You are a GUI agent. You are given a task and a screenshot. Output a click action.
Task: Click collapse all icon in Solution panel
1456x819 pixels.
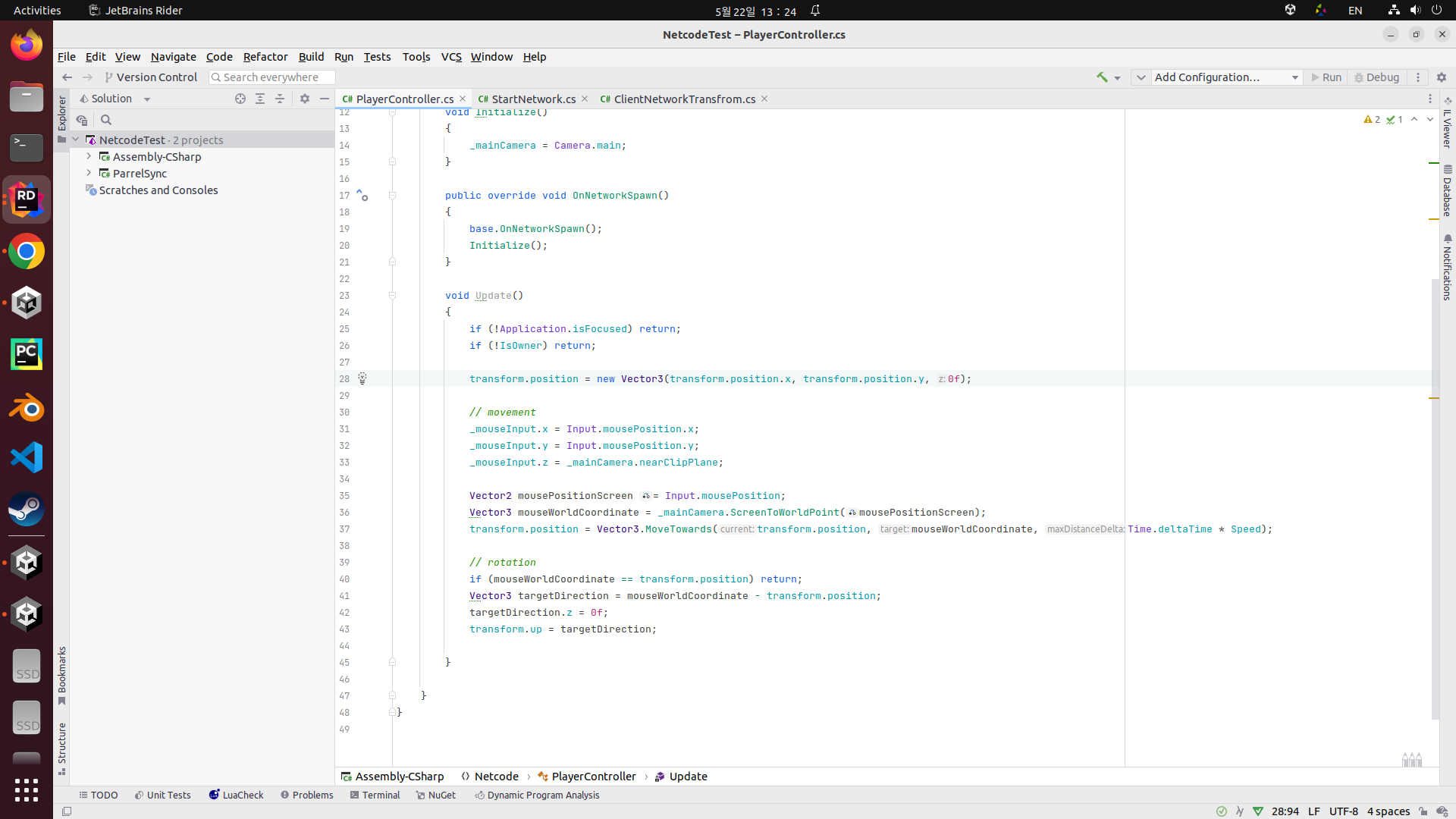coord(280,99)
